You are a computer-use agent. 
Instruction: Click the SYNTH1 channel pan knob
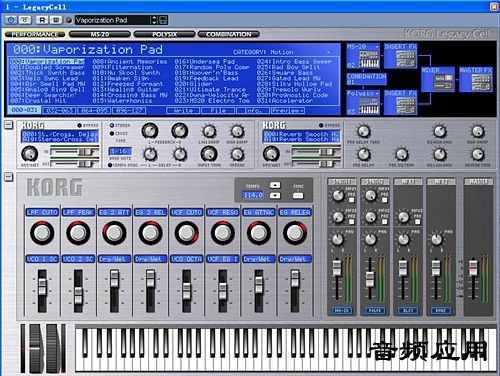[x=338, y=239]
